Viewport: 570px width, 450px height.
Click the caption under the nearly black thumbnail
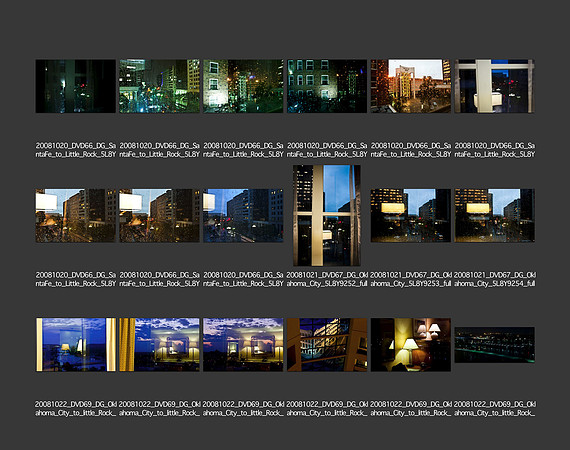[x=76, y=150]
